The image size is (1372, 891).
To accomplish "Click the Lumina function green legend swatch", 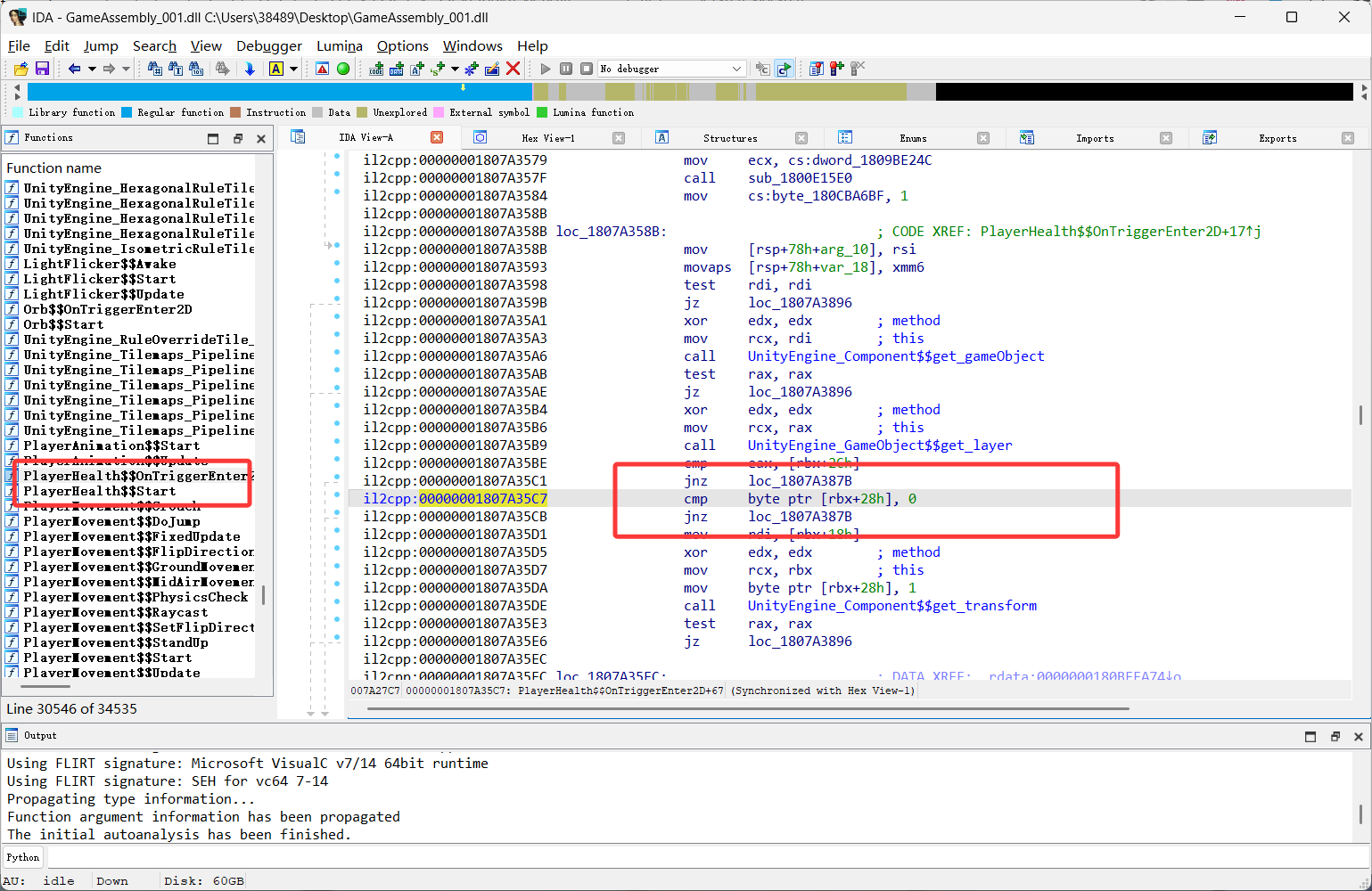I will pyautogui.click(x=542, y=112).
